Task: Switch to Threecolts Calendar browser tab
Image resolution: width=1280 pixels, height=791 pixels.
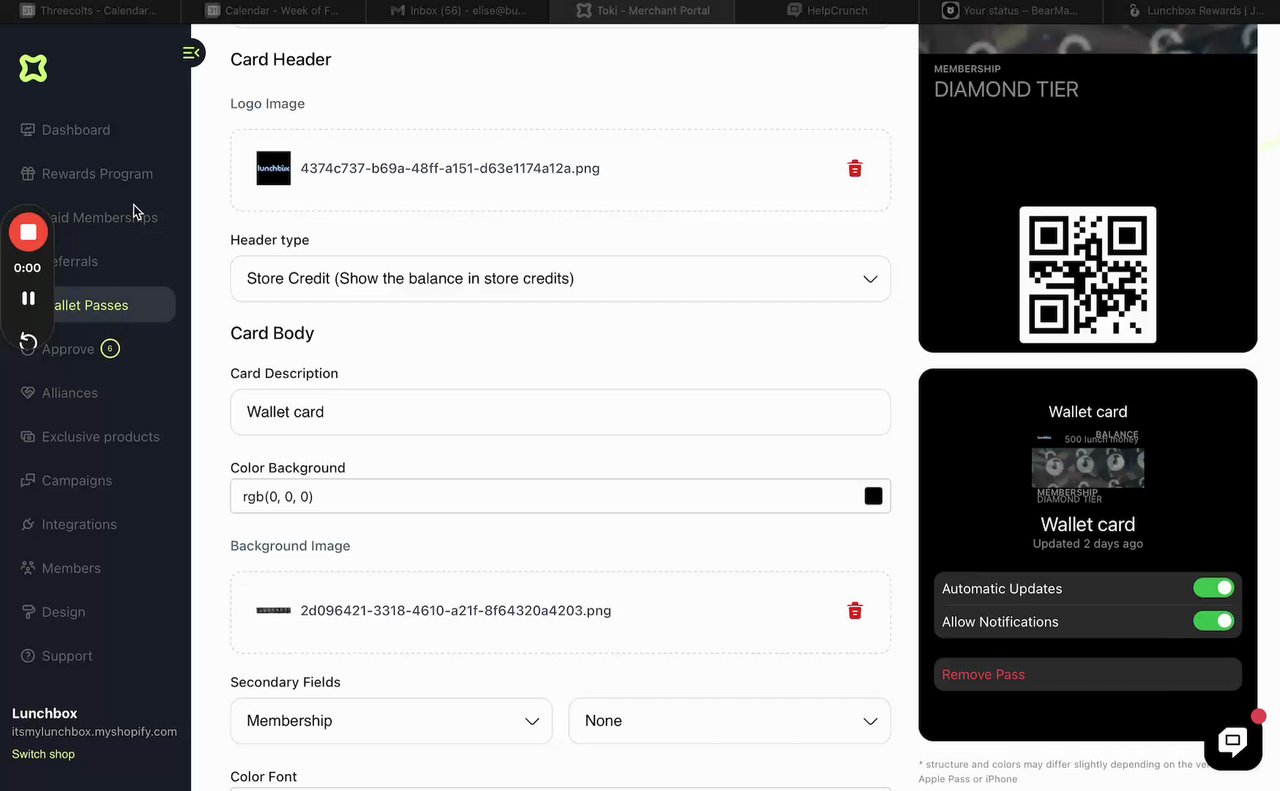Action: [x=89, y=11]
